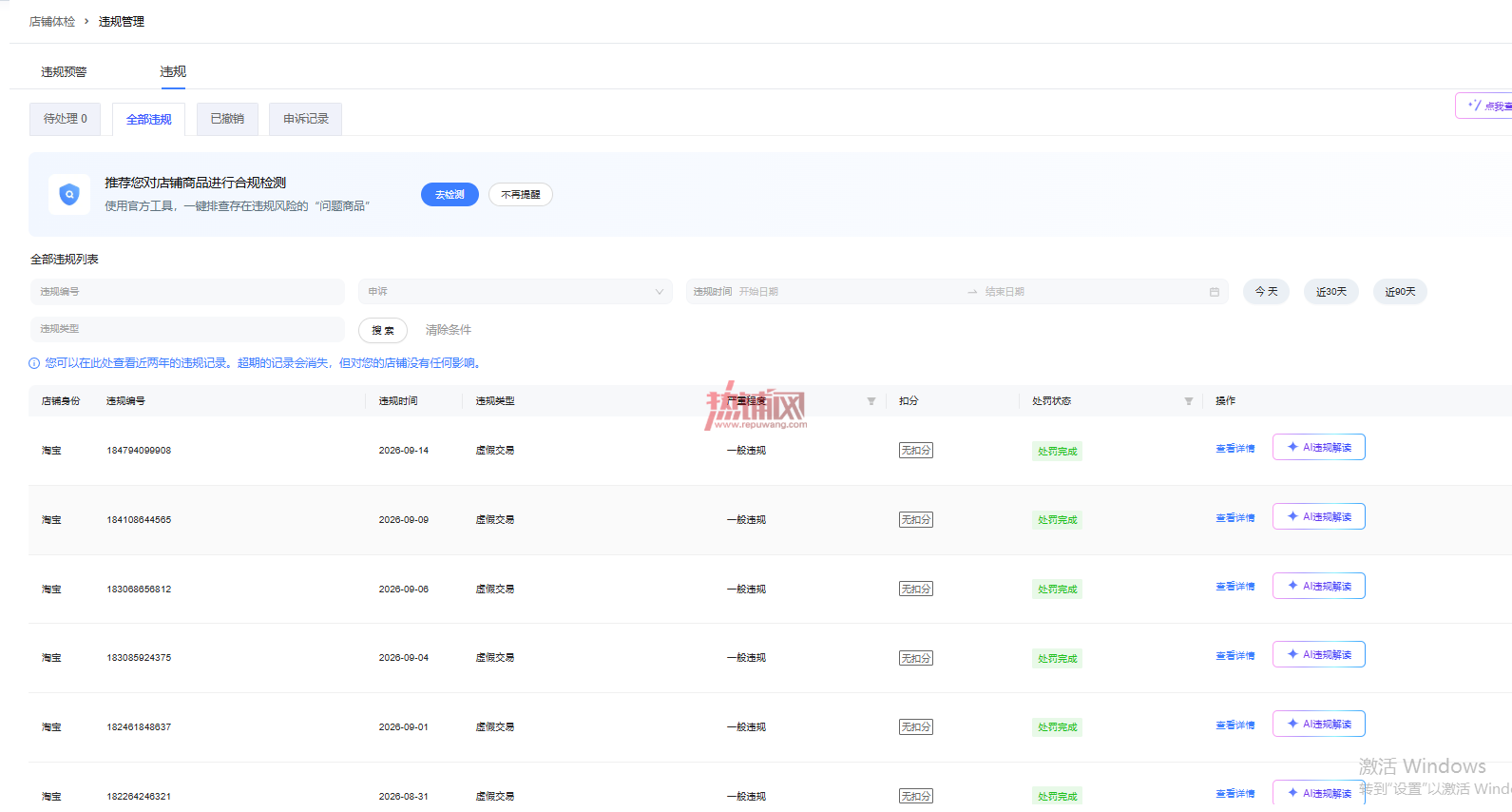
Task: Expand the 申诉 dropdown
Action: tap(515, 292)
